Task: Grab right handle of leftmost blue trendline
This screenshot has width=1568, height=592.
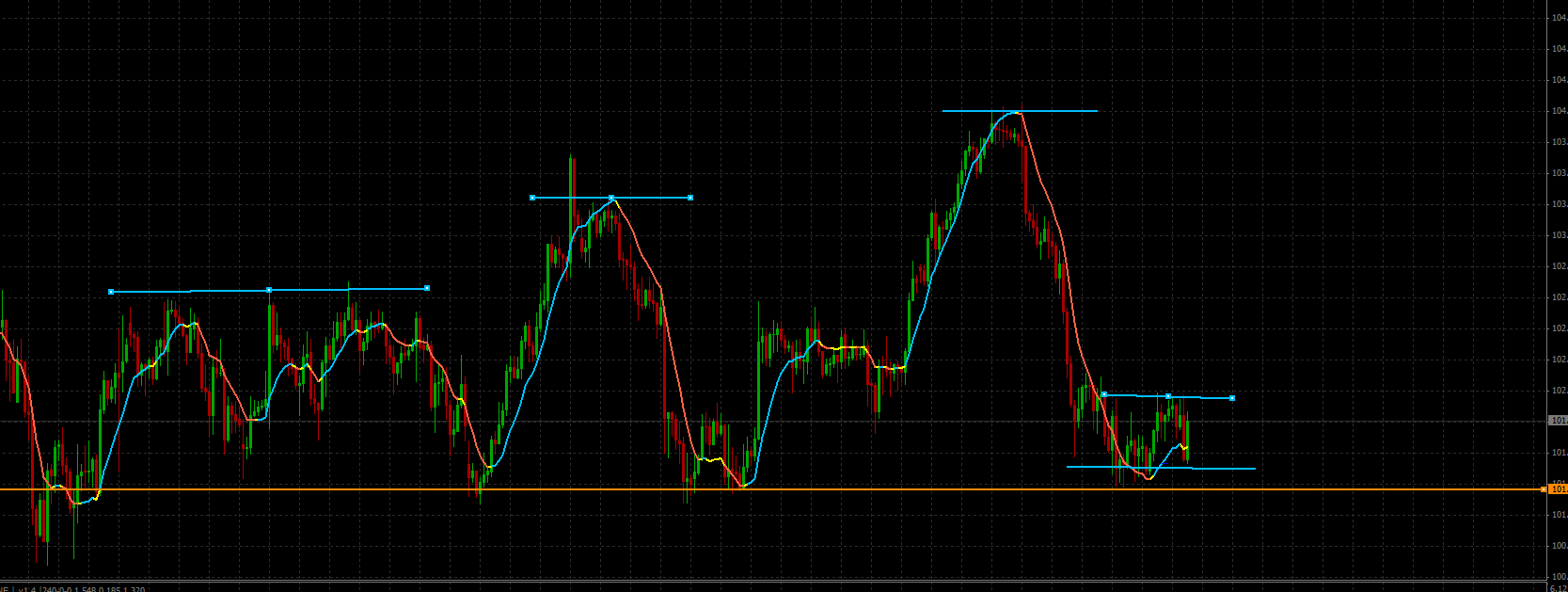Action: tap(427, 288)
